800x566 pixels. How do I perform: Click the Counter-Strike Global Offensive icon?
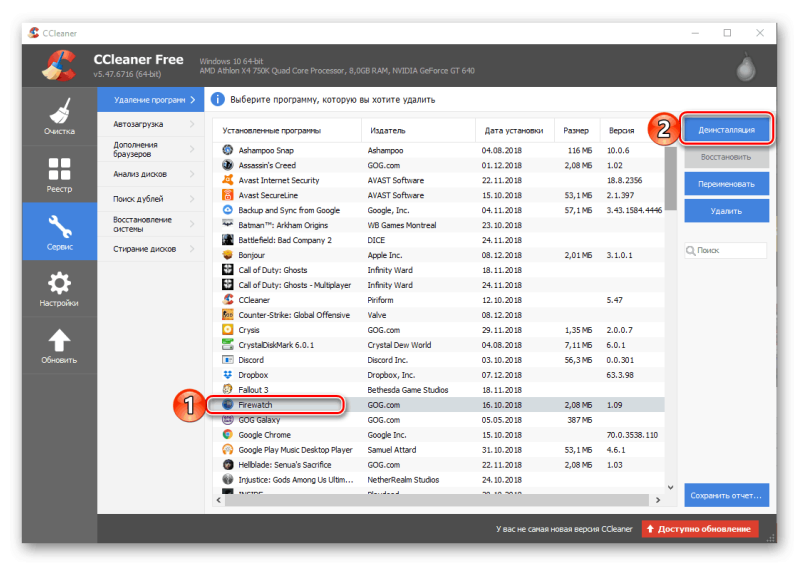click(228, 315)
